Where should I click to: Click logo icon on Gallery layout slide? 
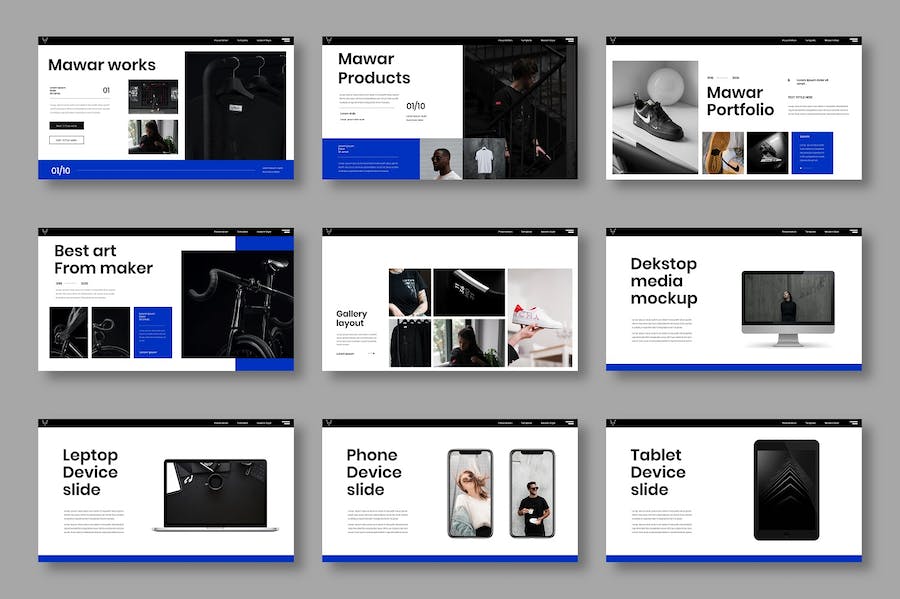pyautogui.click(x=330, y=232)
